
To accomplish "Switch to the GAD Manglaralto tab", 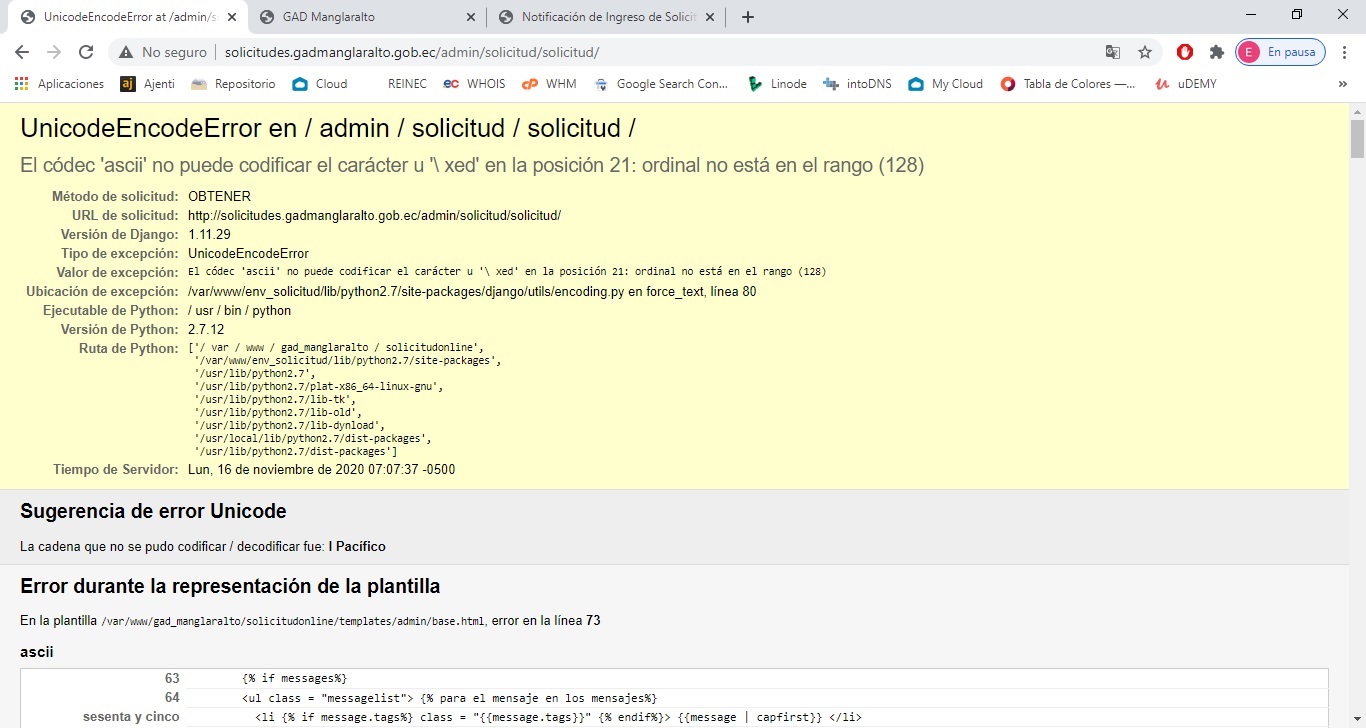I will coord(360,17).
